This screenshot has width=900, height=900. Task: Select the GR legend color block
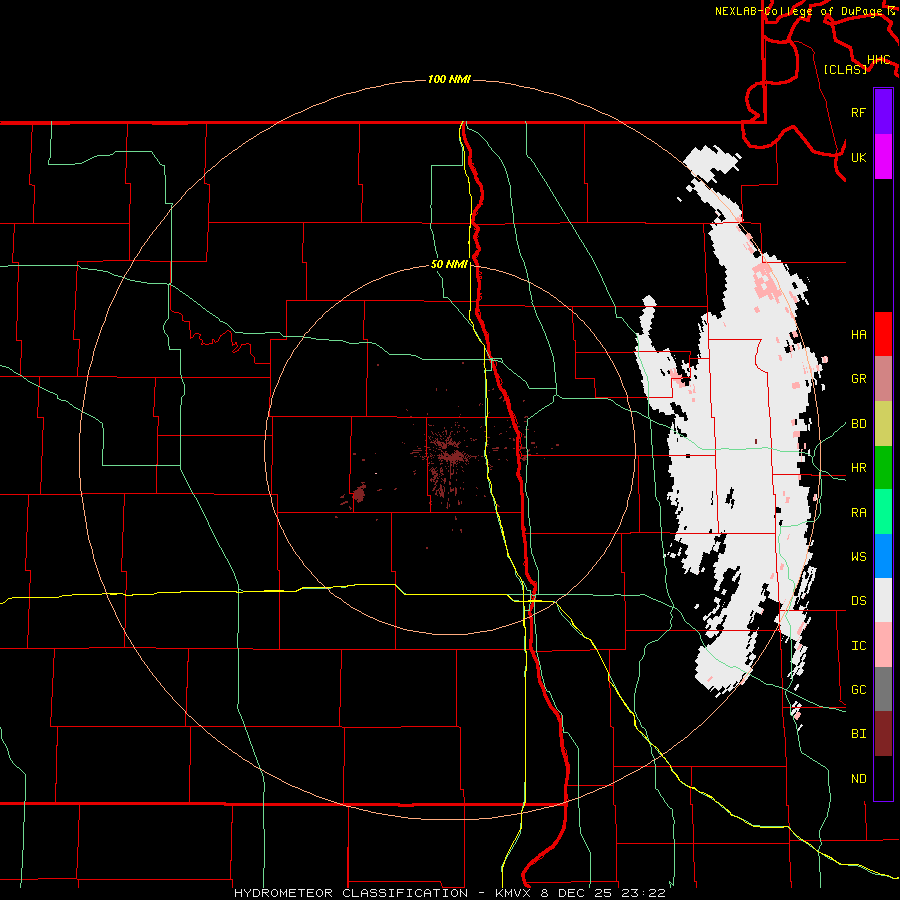[x=883, y=378]
